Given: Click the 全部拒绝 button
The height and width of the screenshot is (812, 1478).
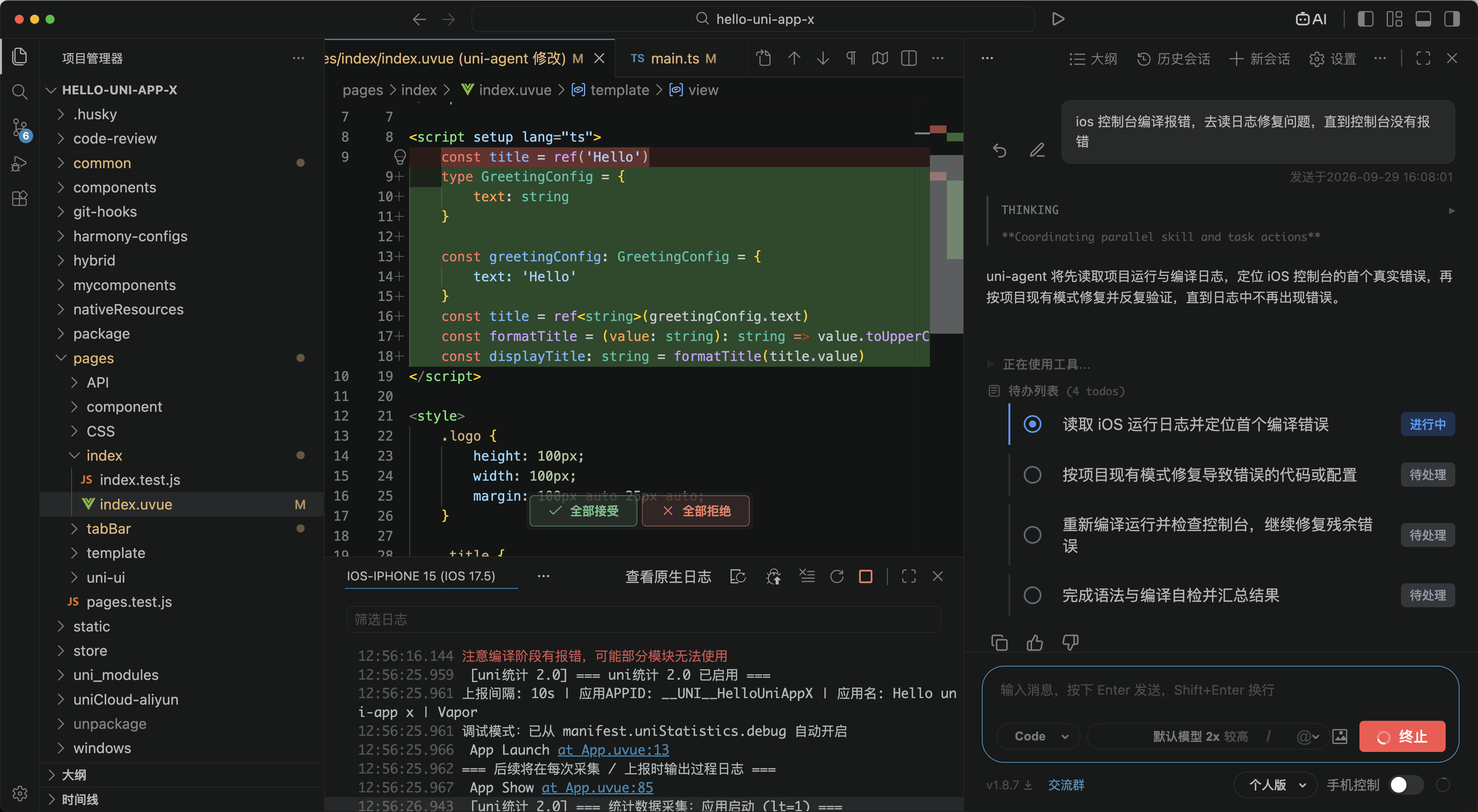Looking at the screenshot, I should click(x=696, y=511).
